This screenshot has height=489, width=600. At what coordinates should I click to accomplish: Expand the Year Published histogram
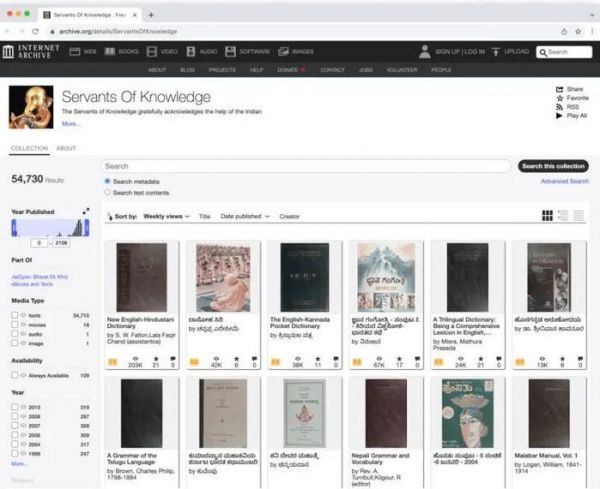tap(86, 212)
